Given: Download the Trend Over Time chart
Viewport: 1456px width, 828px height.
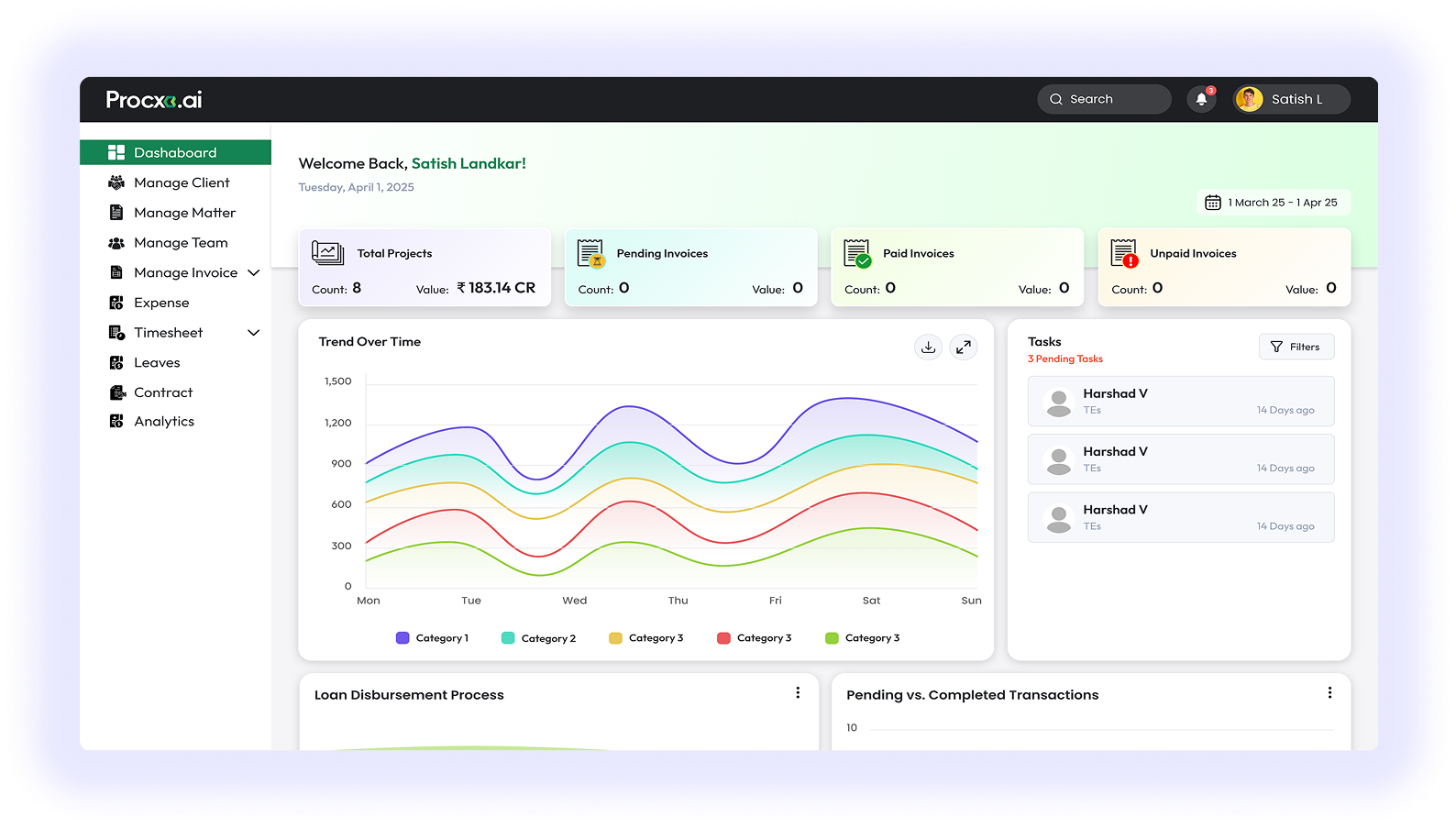Looking at the screenshot, I should [x=928, y=347].
